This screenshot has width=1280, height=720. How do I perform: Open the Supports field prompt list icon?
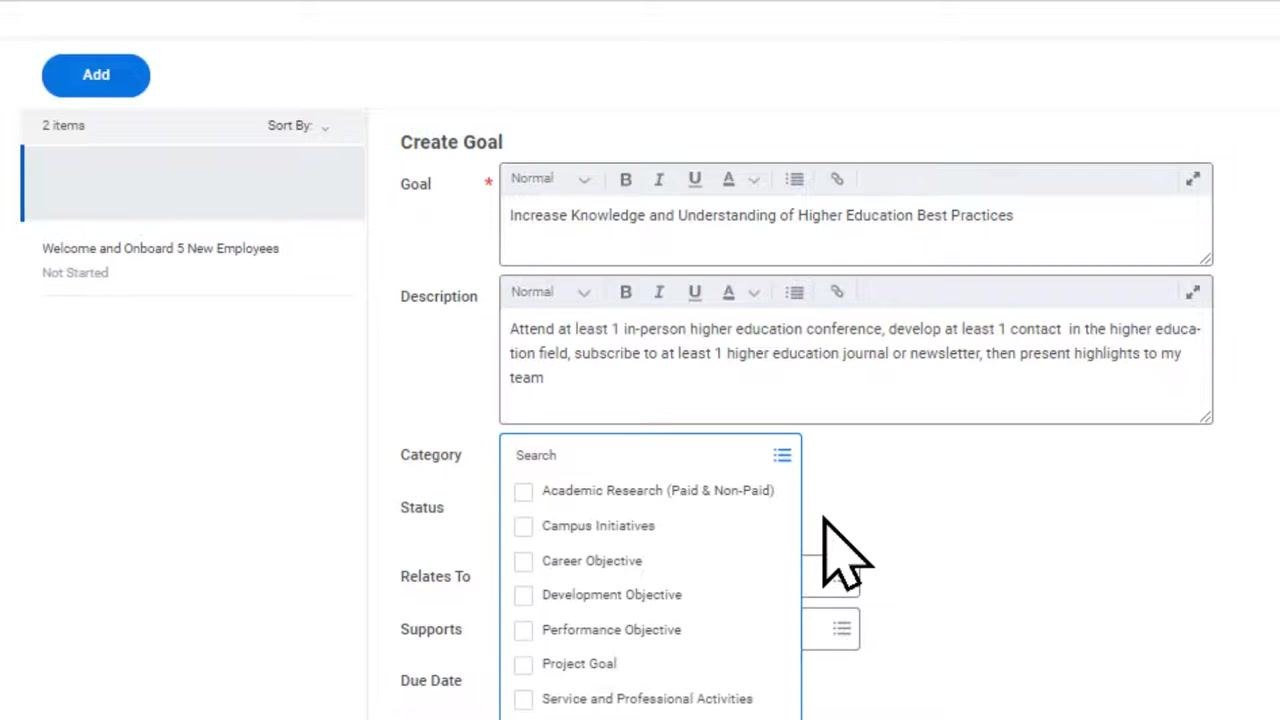point(842,629)
